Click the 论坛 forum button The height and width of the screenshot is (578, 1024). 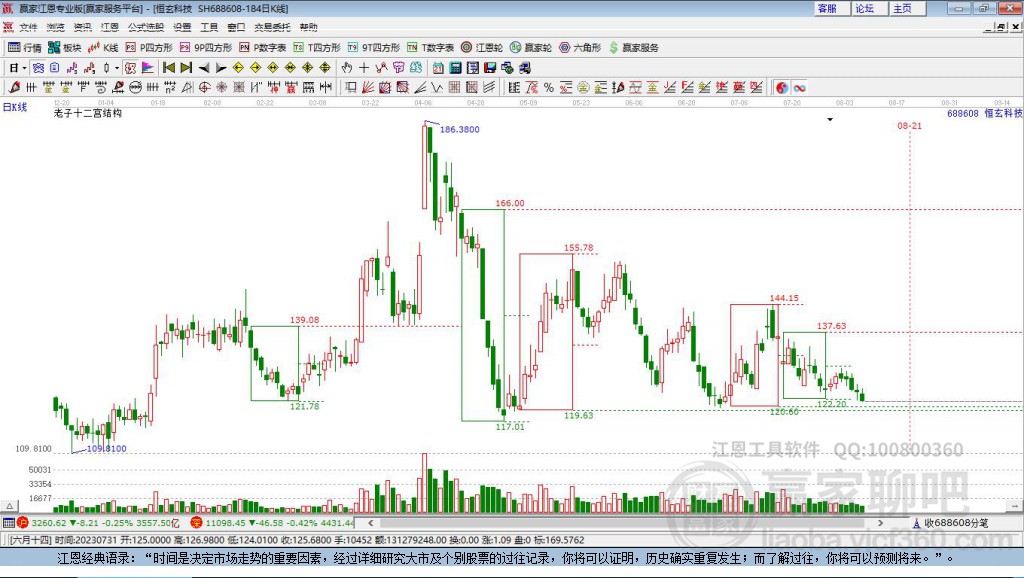tap(868, 8)
